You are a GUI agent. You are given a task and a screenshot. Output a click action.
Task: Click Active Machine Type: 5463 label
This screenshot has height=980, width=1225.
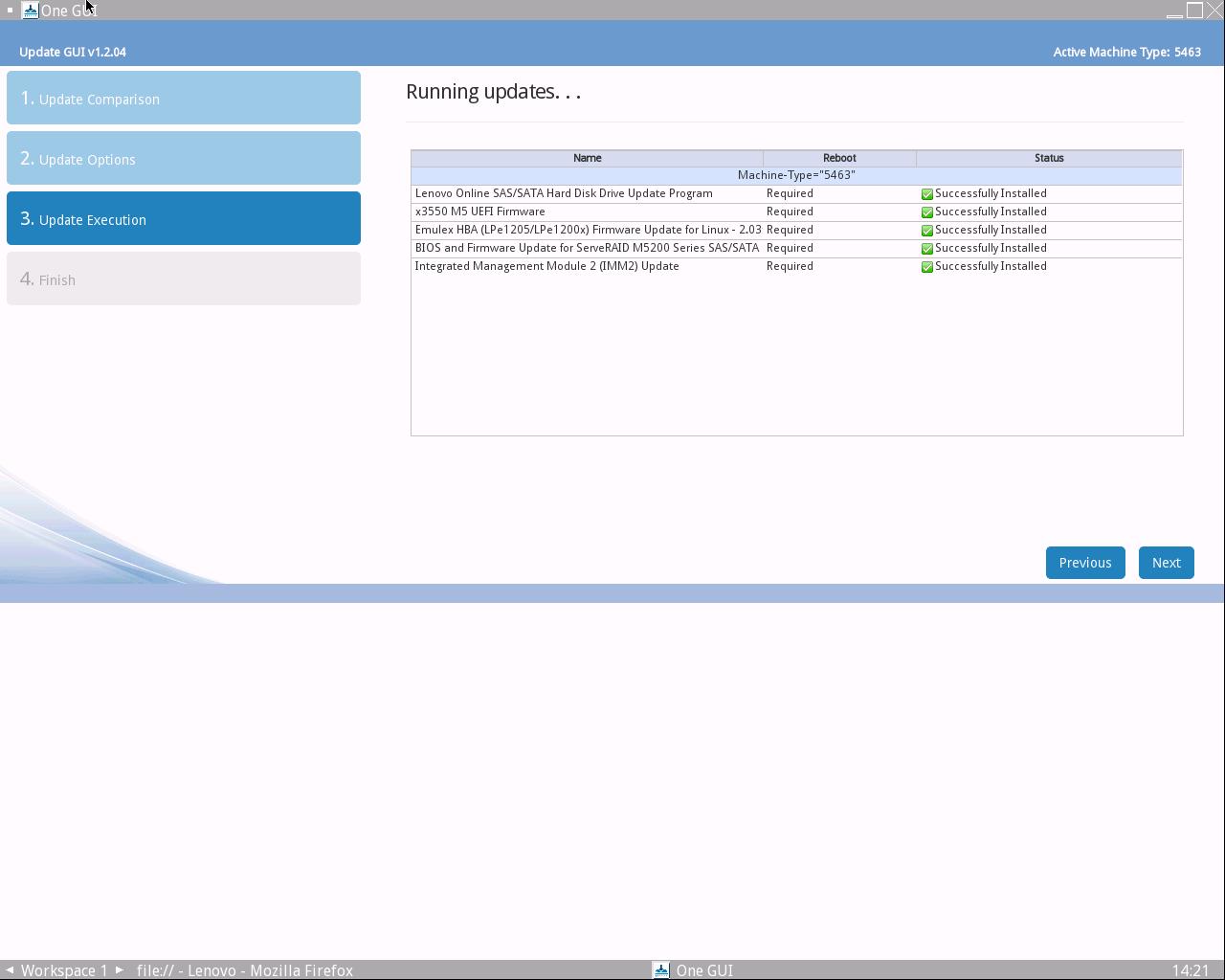point(1126,52)
